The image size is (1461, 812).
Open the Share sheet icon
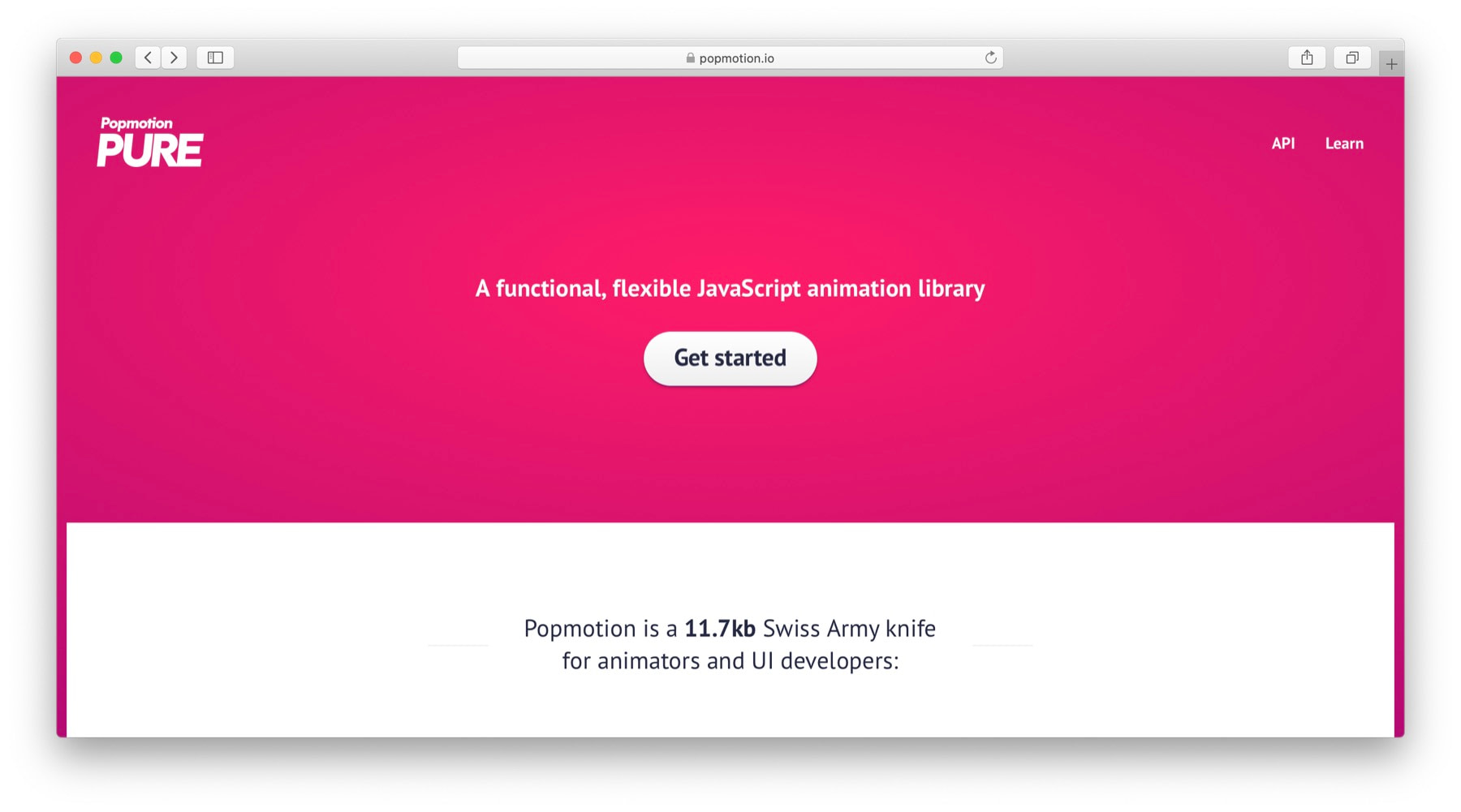click(x=1307, y=58)
